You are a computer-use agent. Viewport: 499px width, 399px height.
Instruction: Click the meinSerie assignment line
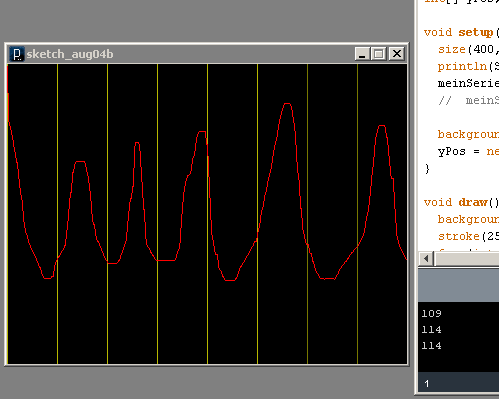[x=468, y=83]
